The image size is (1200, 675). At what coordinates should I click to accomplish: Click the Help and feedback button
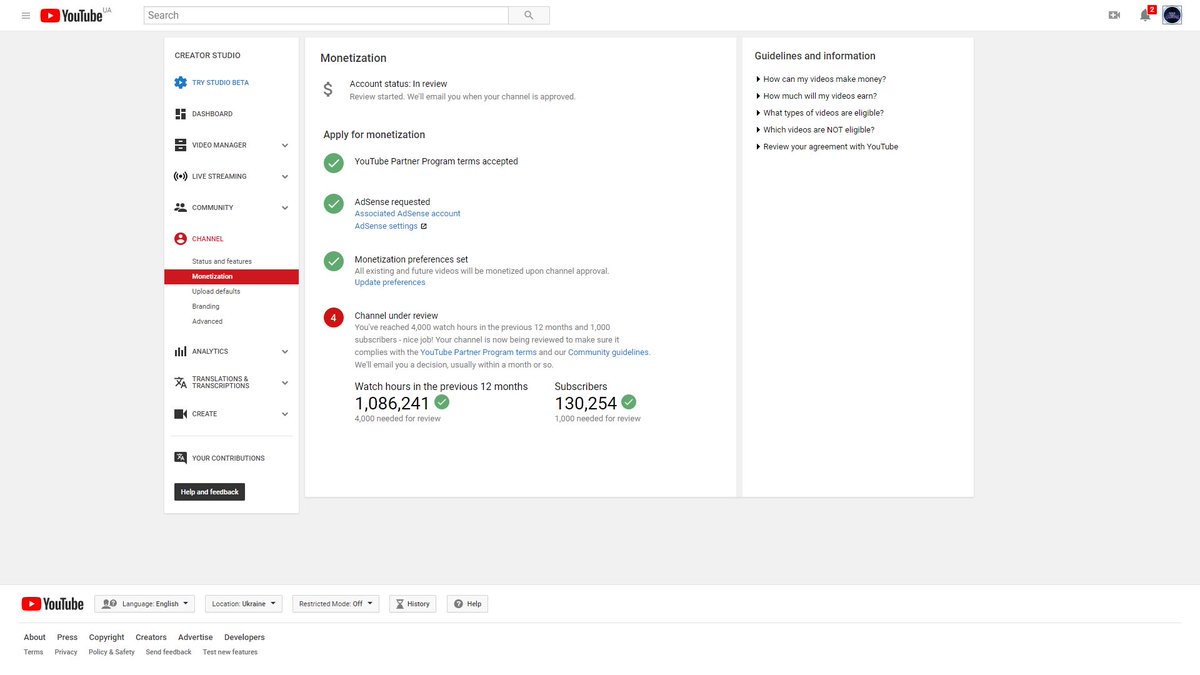coord(210,492)
